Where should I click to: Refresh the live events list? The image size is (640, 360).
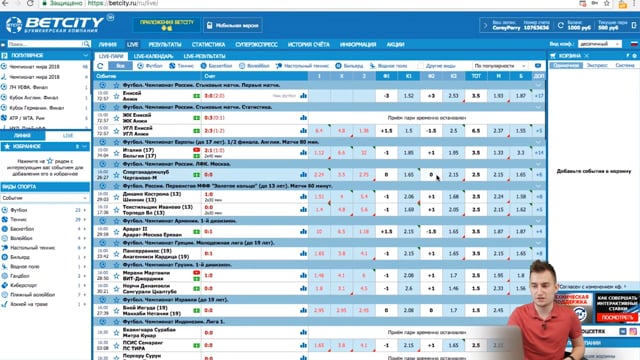100,66
